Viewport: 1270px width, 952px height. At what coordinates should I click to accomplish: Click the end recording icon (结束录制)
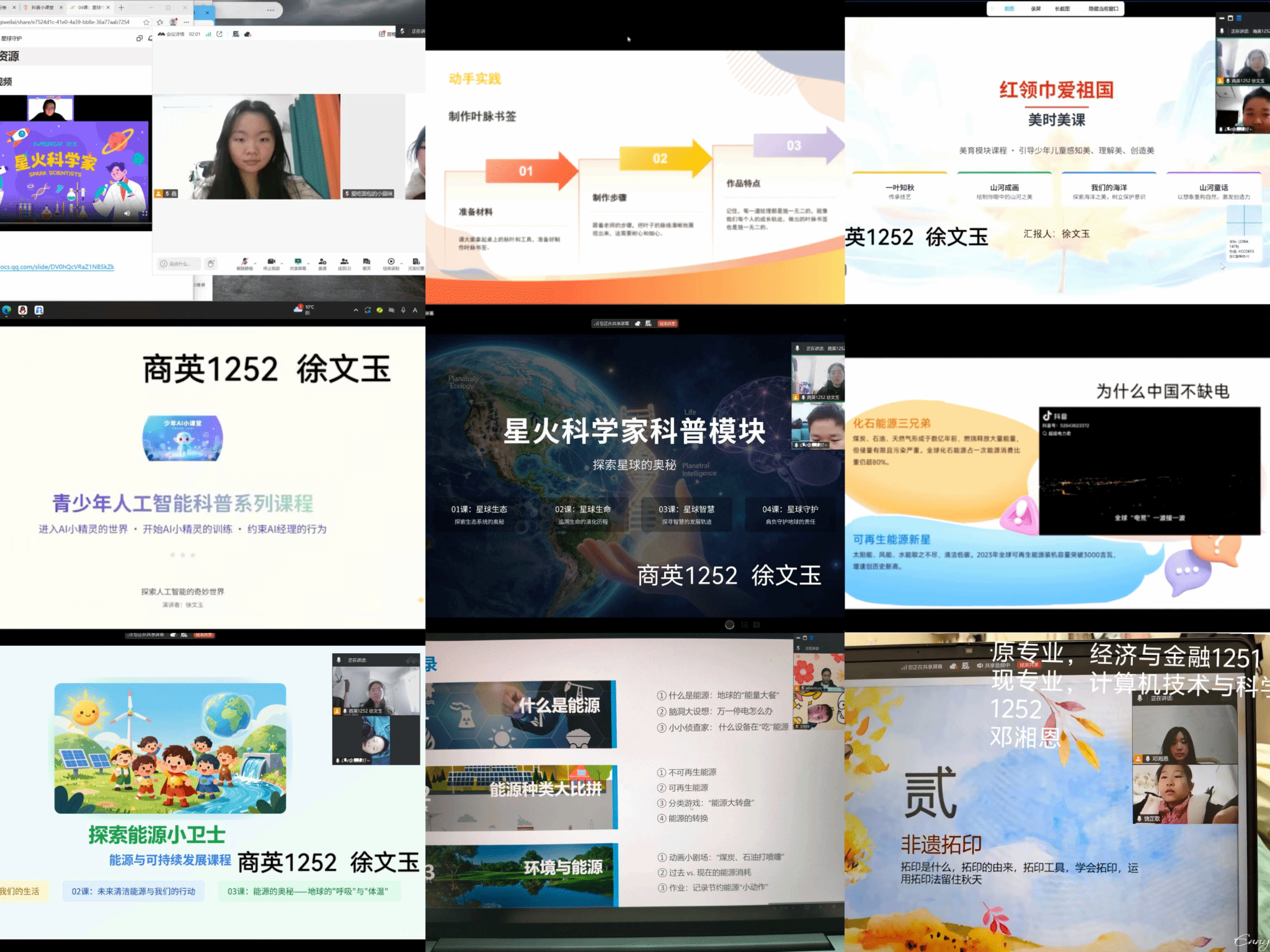point(391,262)
